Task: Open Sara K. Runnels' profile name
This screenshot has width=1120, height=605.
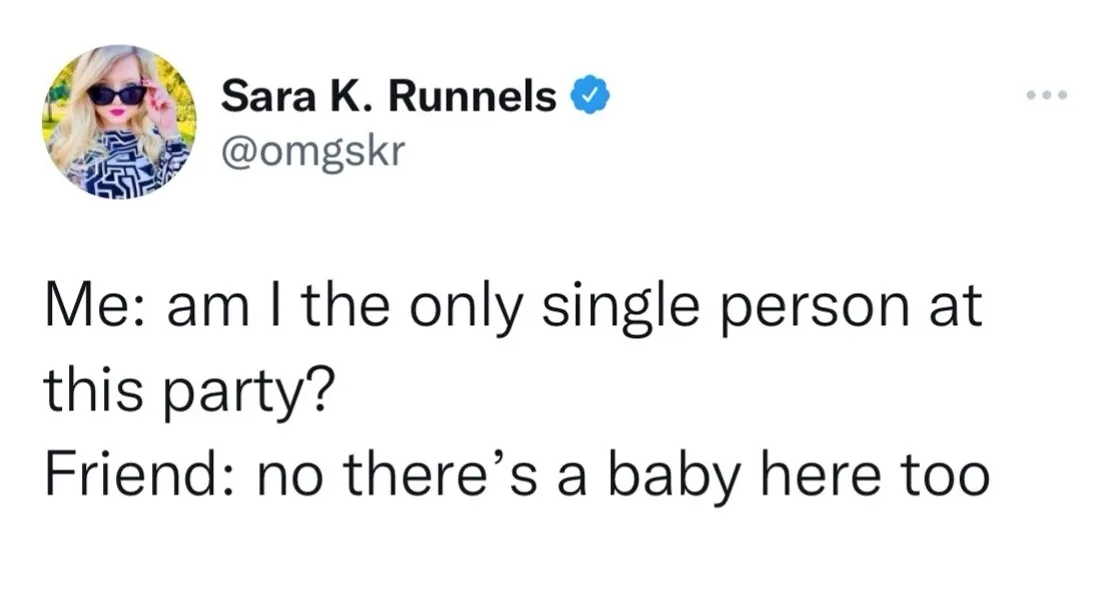Action: 388,95
